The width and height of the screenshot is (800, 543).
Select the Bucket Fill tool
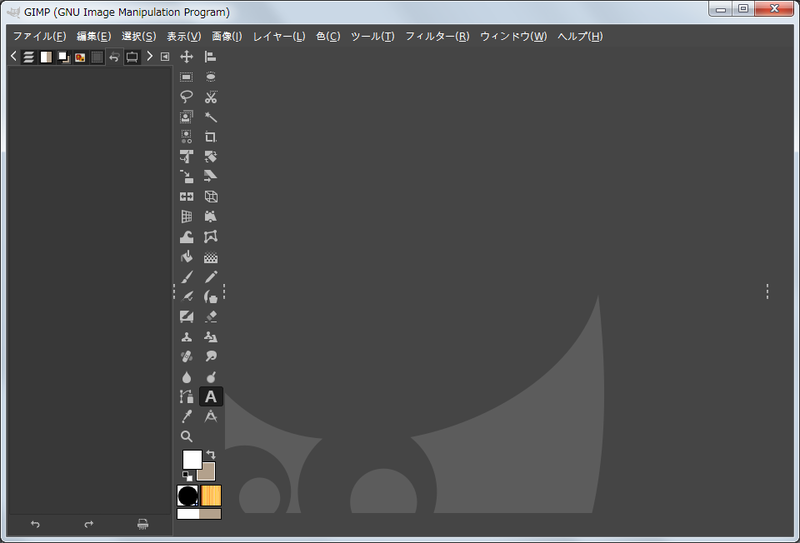tap(186, 257)
